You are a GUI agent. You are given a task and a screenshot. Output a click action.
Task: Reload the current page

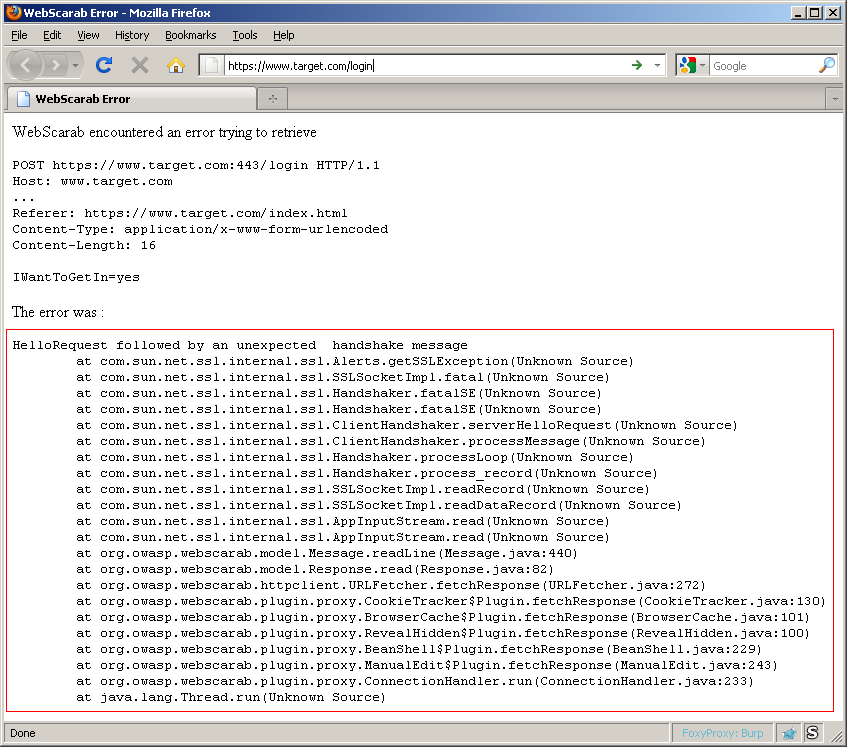click(x=103, y=65)
